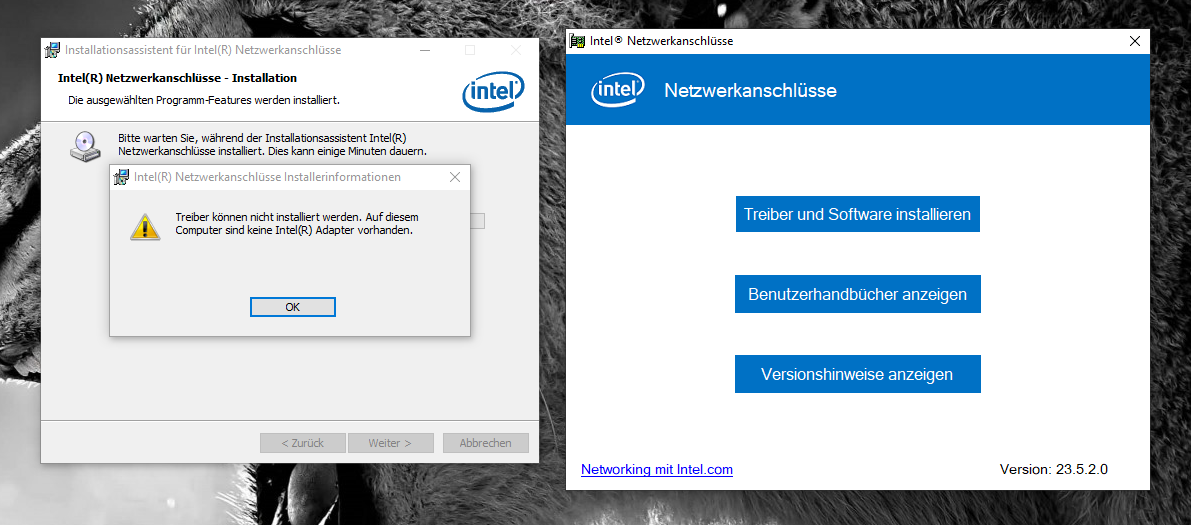Image resolution: width=1191 pixels, height=525 pixels.
Task: Close the Intel Netzwerkanschlüsse window
Action: 1135,41
